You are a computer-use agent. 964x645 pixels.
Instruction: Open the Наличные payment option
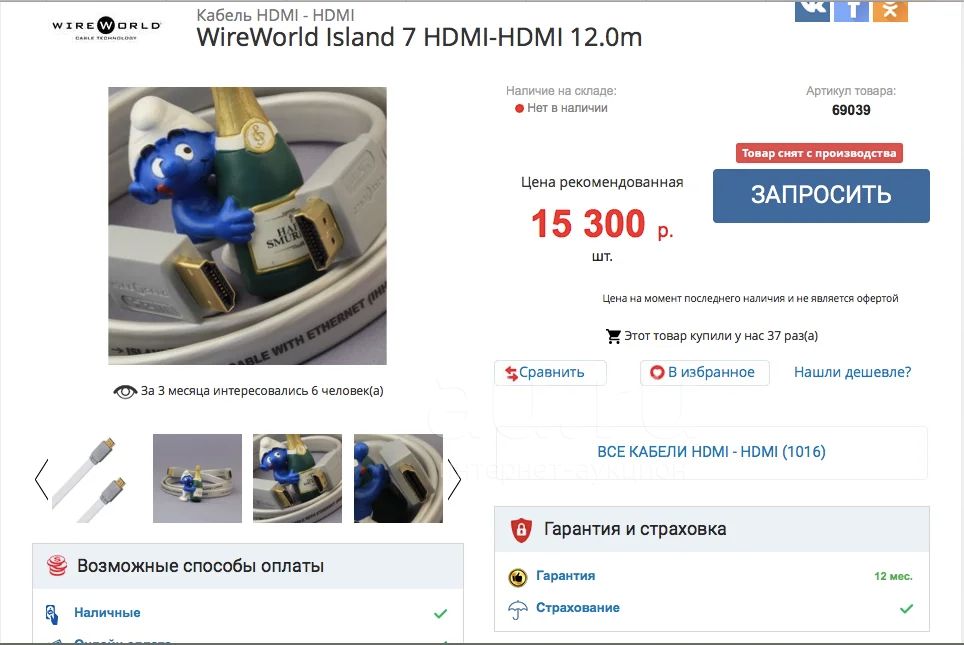click(107, 612)
